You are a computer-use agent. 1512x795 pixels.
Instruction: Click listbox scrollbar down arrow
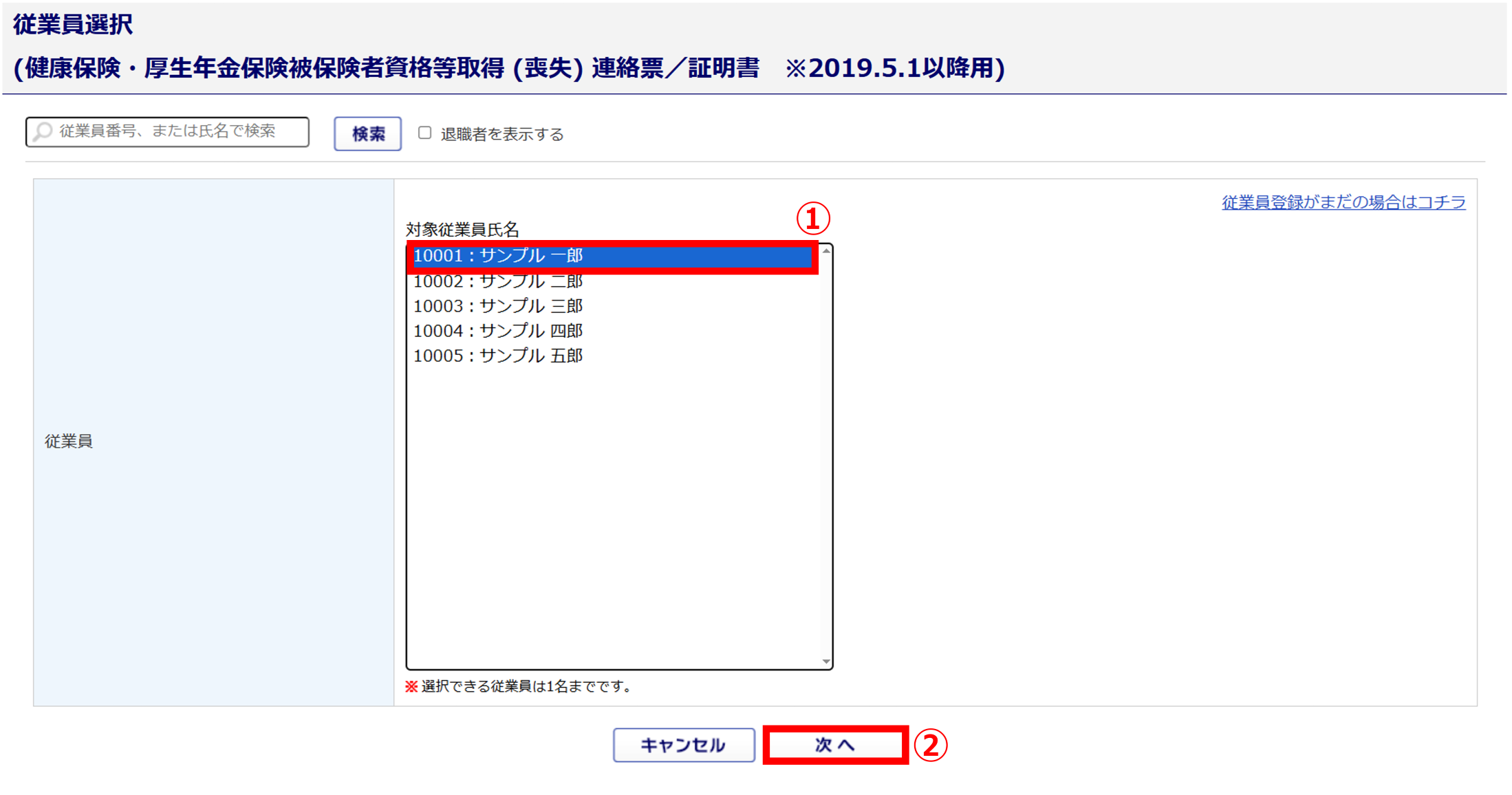[826, 662]
